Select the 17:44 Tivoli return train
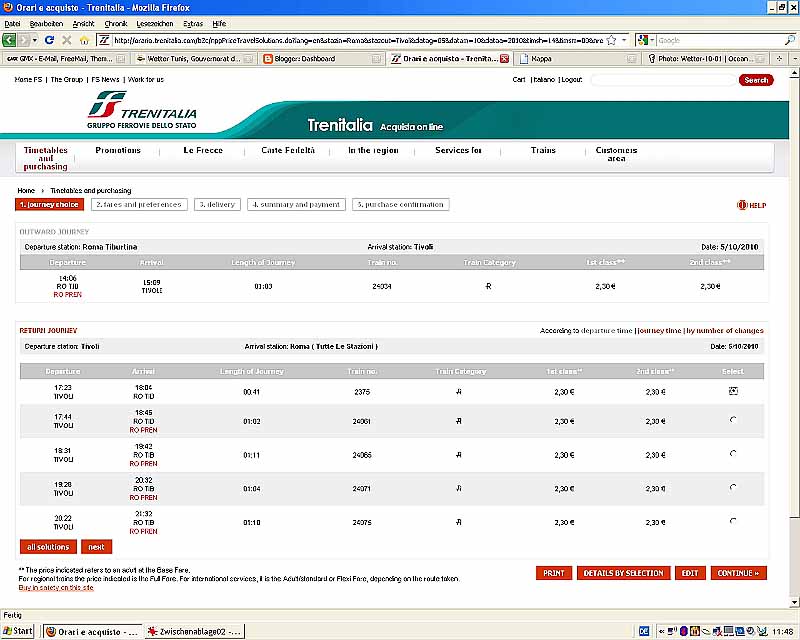800x640 pixels. (x=733, y=420)
